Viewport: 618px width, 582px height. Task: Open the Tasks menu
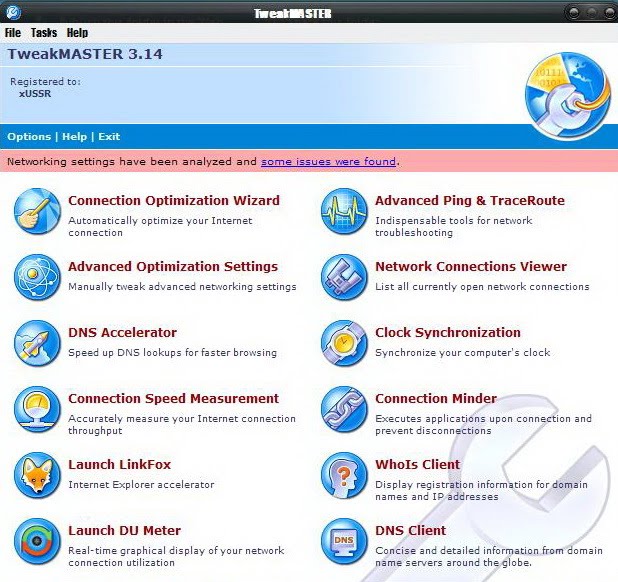pos(44,33)
